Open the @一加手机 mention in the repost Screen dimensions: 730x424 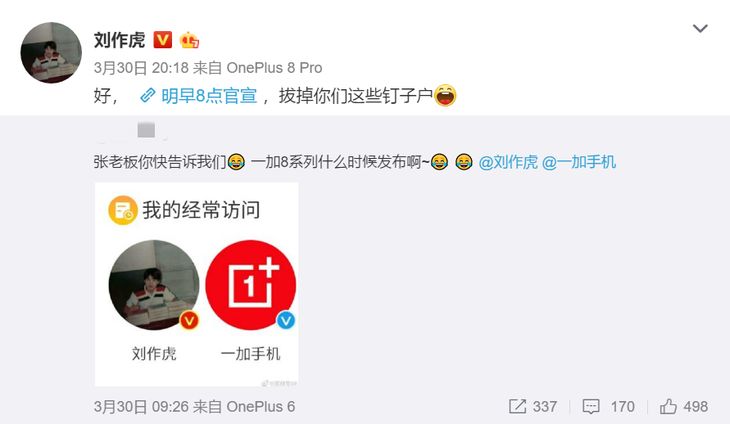click(579, 162)
